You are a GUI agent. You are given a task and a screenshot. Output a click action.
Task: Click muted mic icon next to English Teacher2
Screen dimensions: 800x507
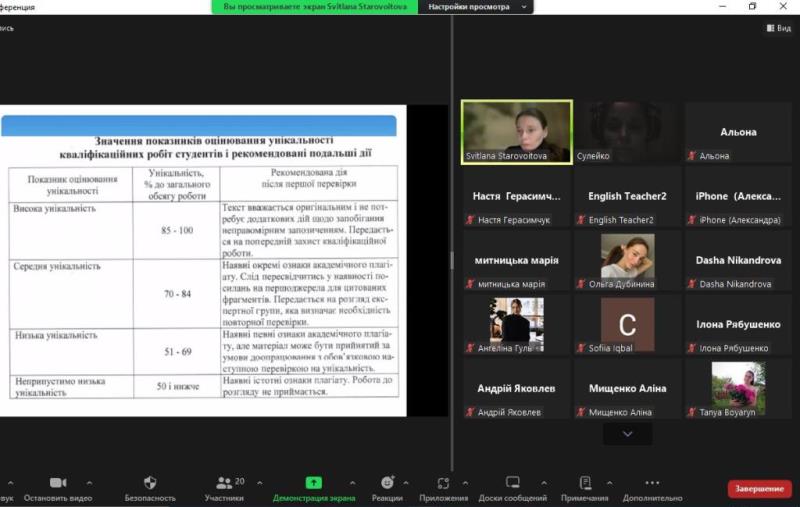point(581,220)
